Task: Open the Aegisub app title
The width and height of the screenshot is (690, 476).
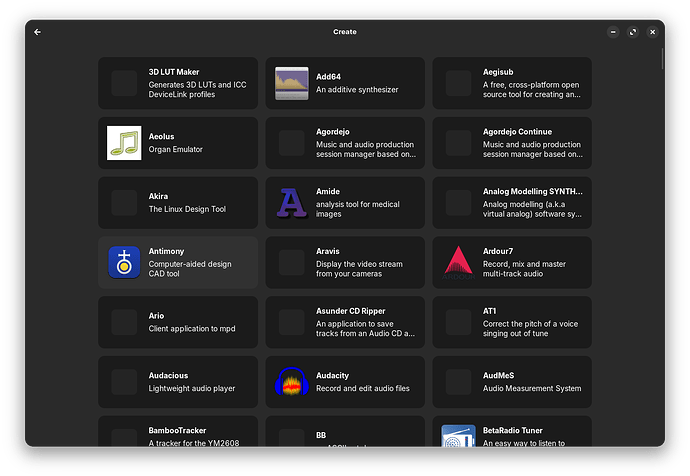Action: tap(498, 72)
